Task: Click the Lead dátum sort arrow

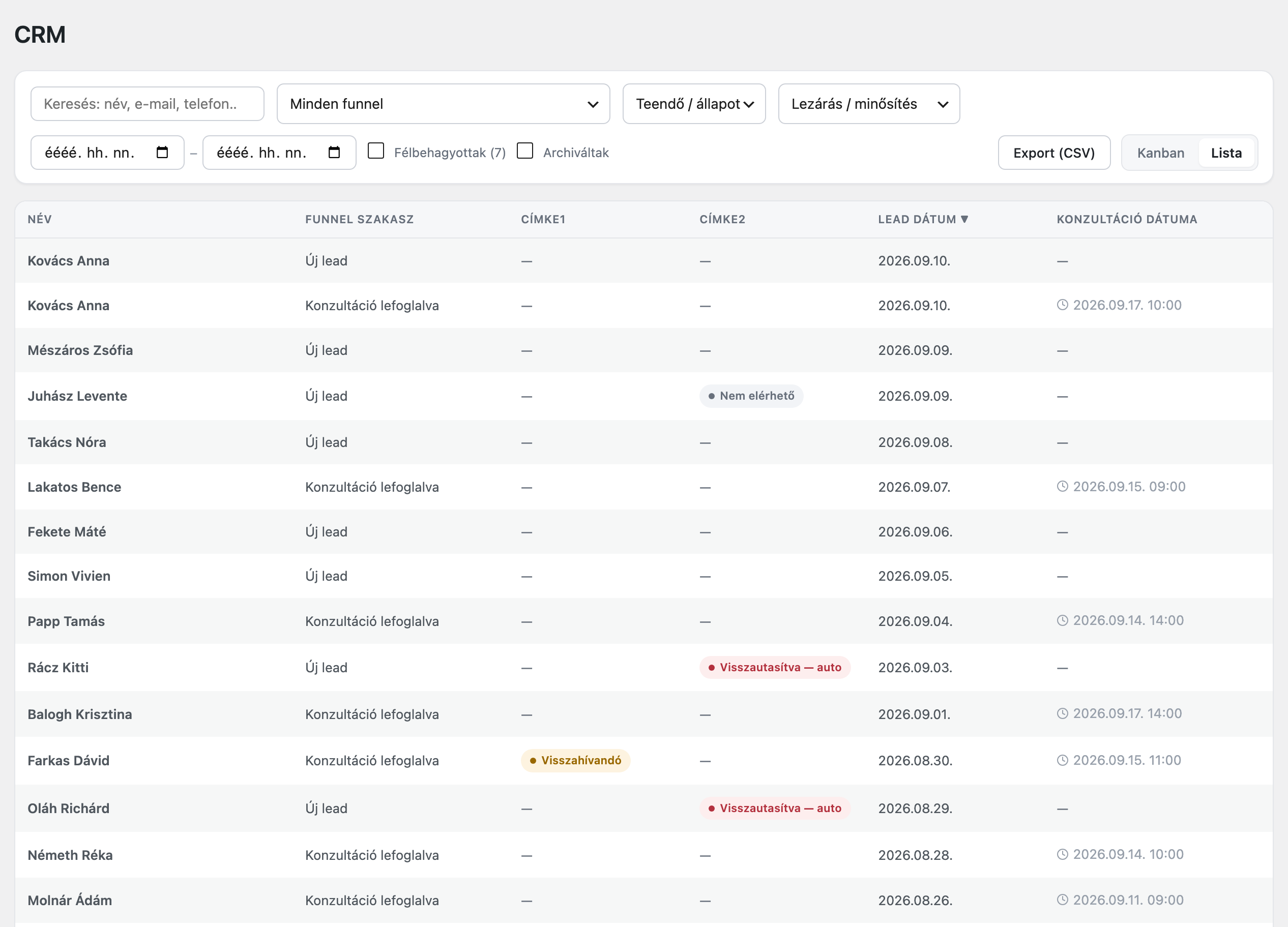Action: pos(964,219)
